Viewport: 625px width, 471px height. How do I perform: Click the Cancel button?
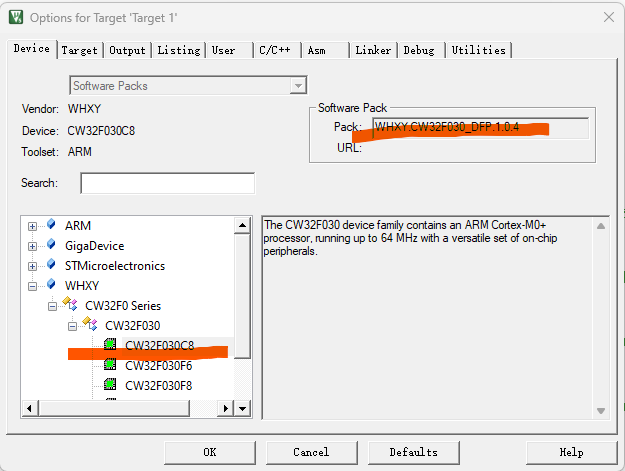pos(311,452)
